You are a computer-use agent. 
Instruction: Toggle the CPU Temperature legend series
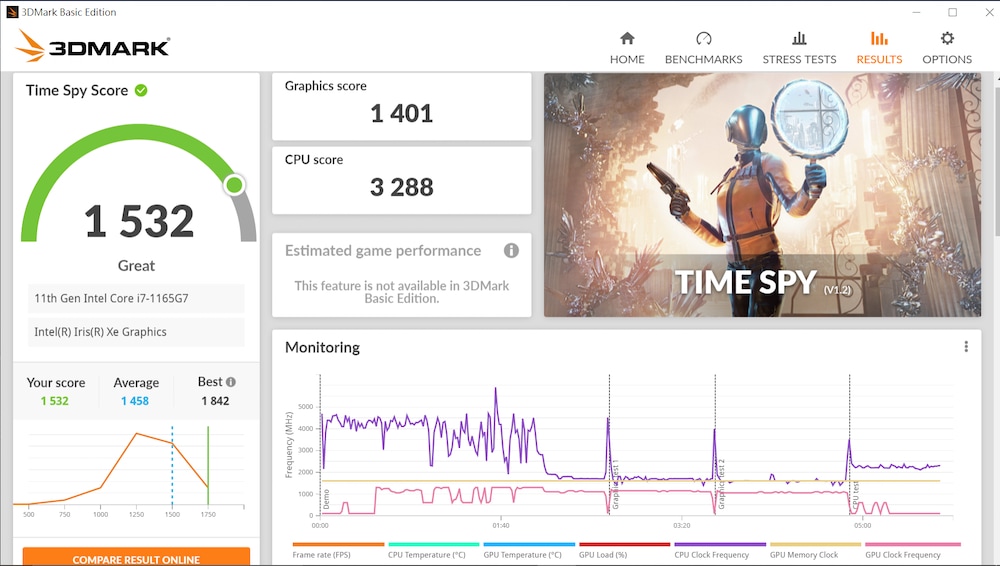[426, 554]
